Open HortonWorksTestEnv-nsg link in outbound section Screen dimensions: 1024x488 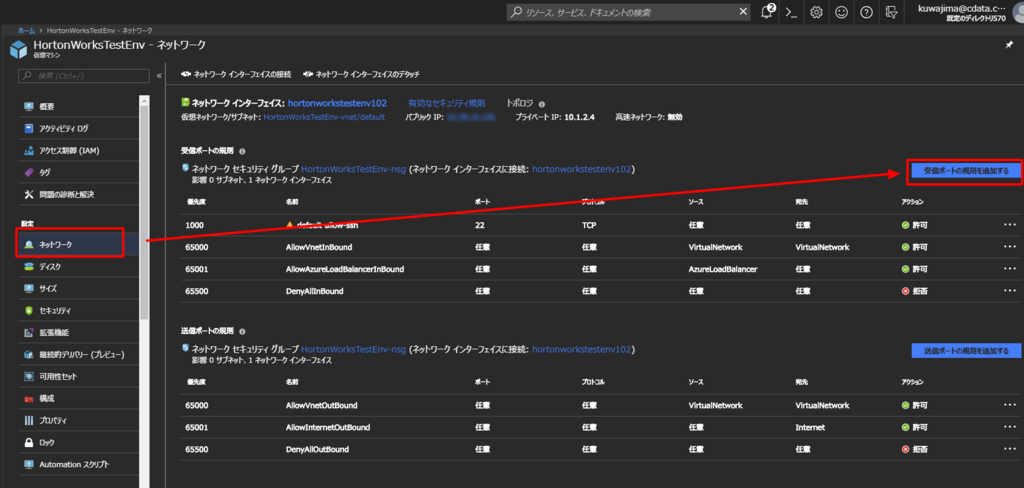(353, 349)
